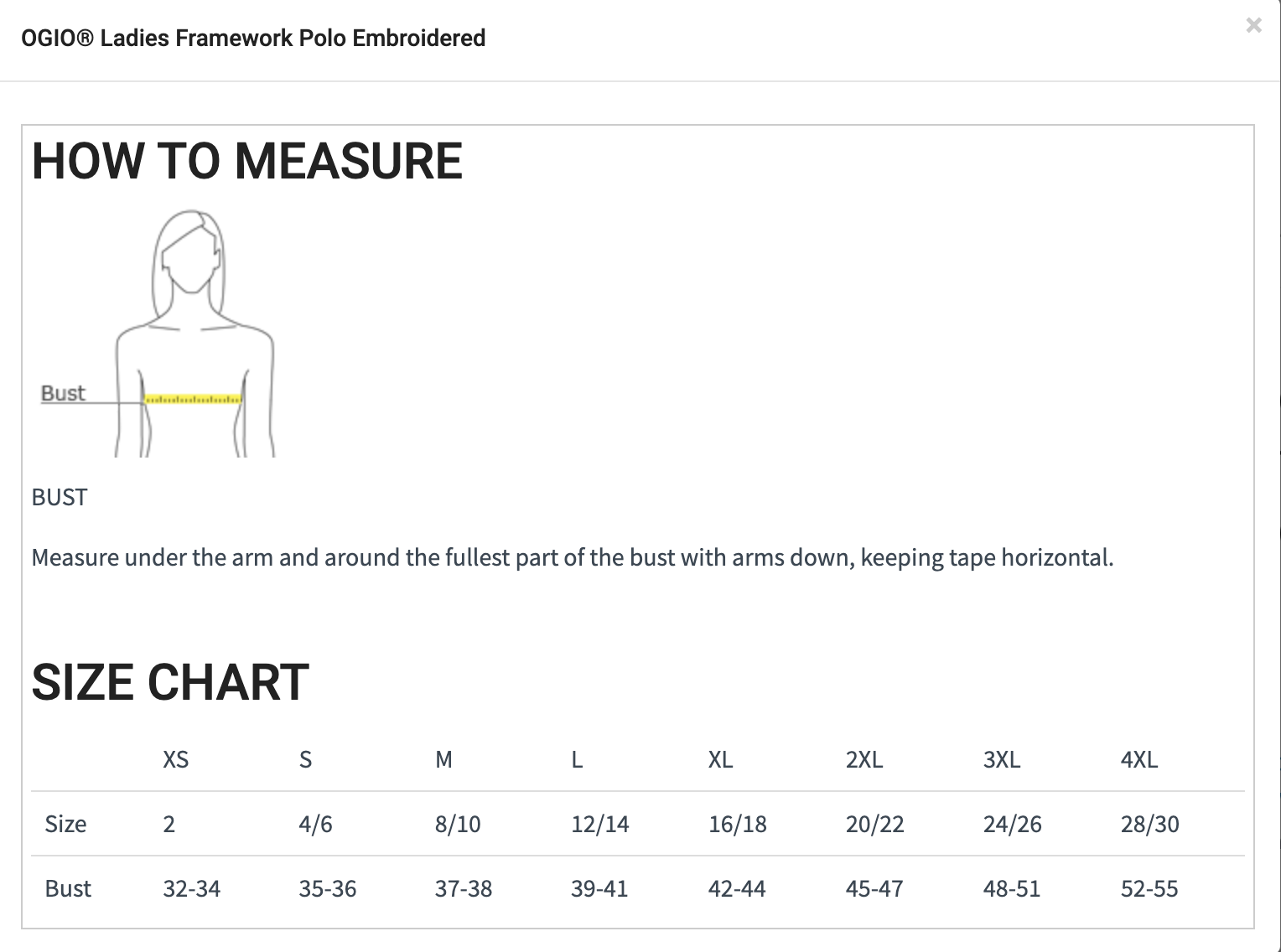Click the 48-51 bust measurement cell

1011,888
